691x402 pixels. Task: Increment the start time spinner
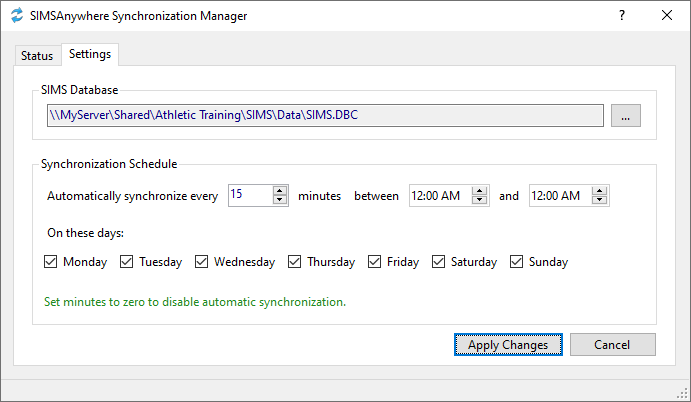(479, 190)
